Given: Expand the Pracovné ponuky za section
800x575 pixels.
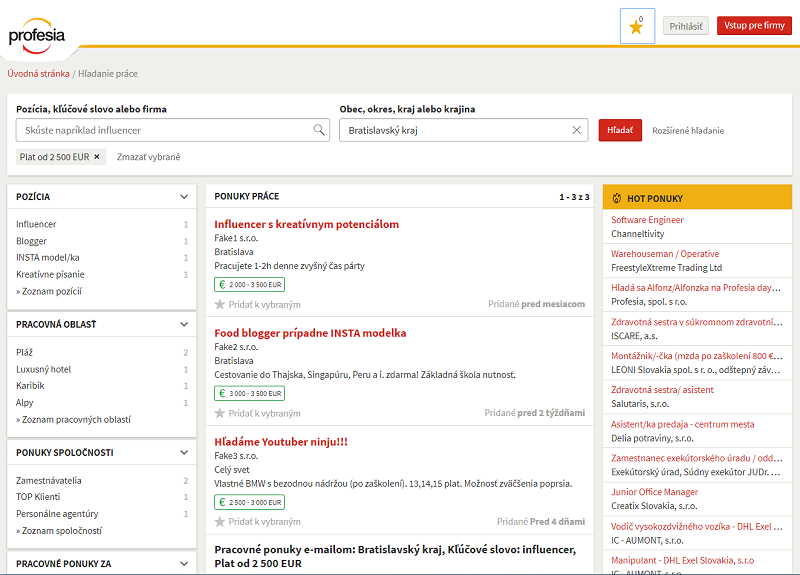Looking at the screenshot, I should [x=184, y=564].
